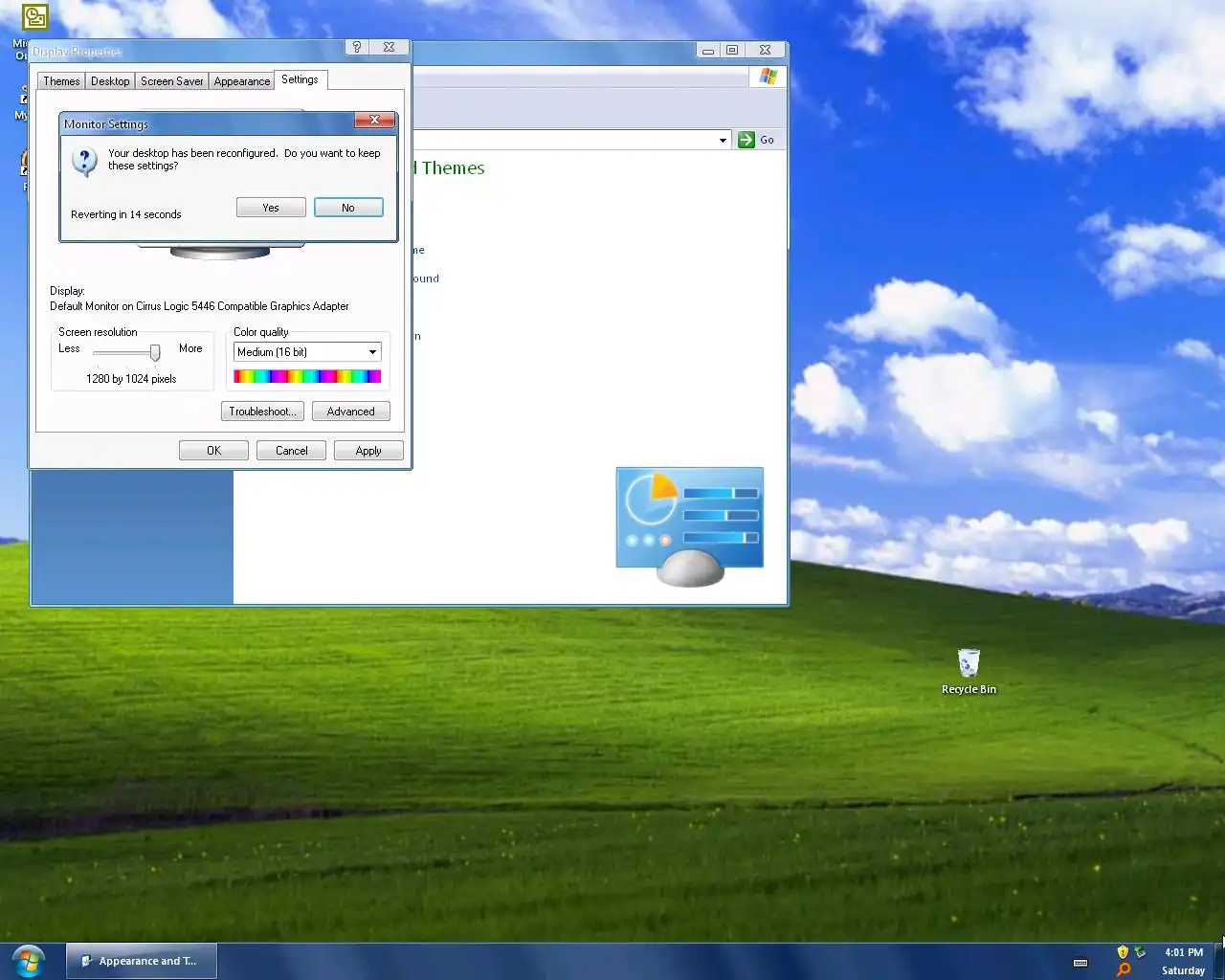Screen dimensions: 1225x980
Task: Click No in Monitor Settings dialog
Action: point(348,208)
